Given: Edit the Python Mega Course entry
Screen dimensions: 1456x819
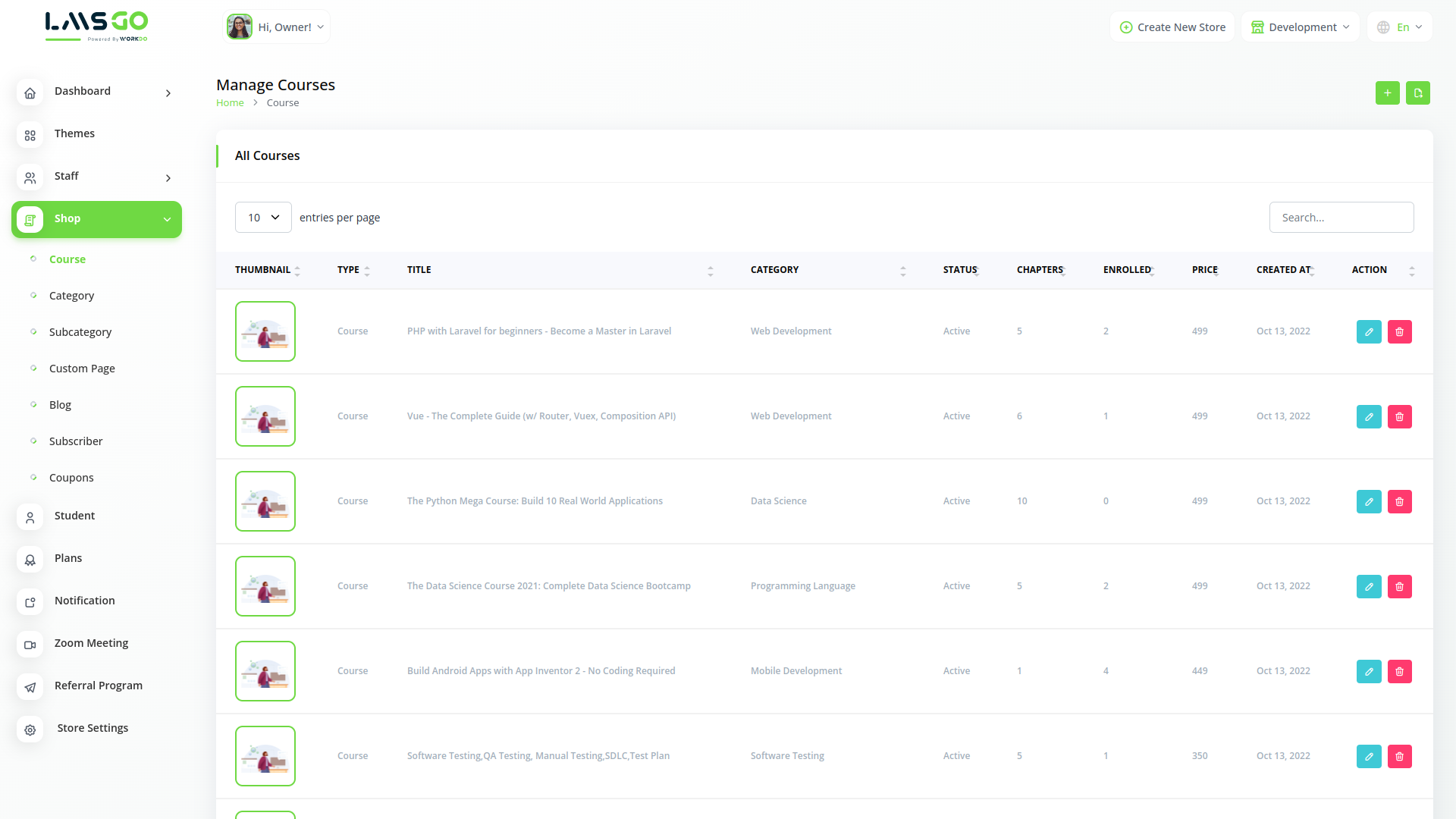Looking at the screenshot, I should pos(1368,501).
